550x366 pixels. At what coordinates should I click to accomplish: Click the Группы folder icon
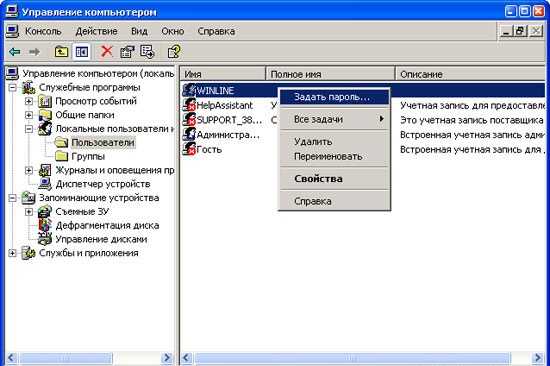pyautogui.click(x=61, y=156)
